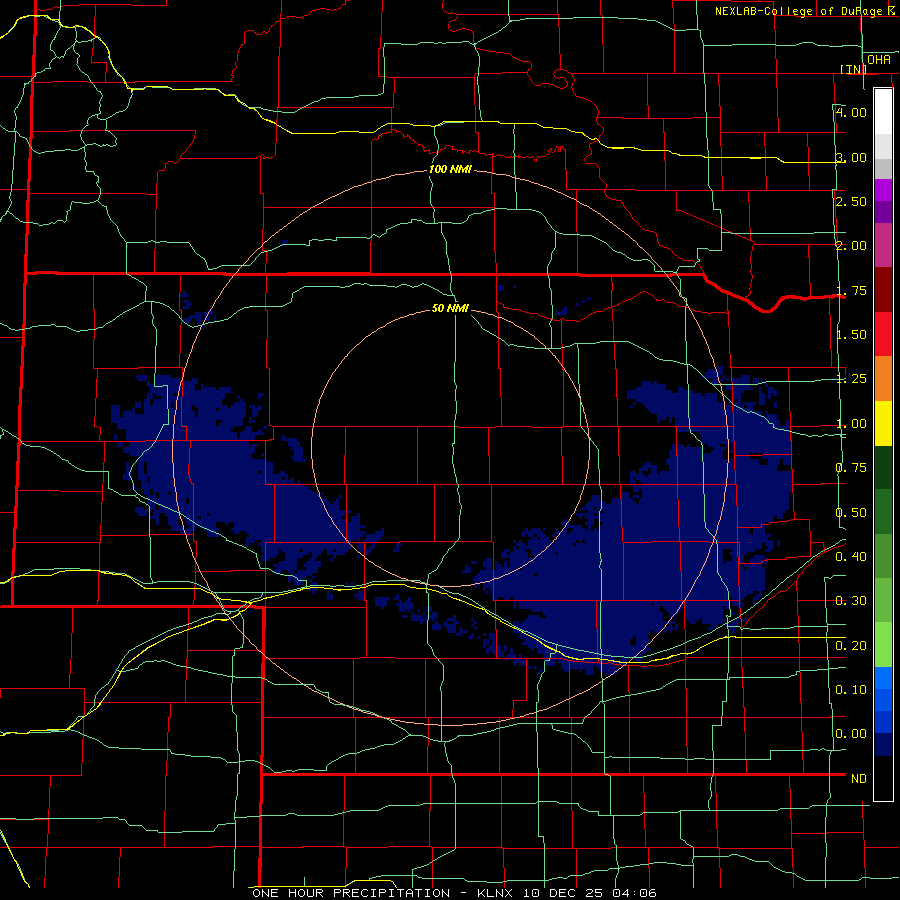
Task: Click the light blue 0.10 legend swatch
Action: click(x=883, y=678)
